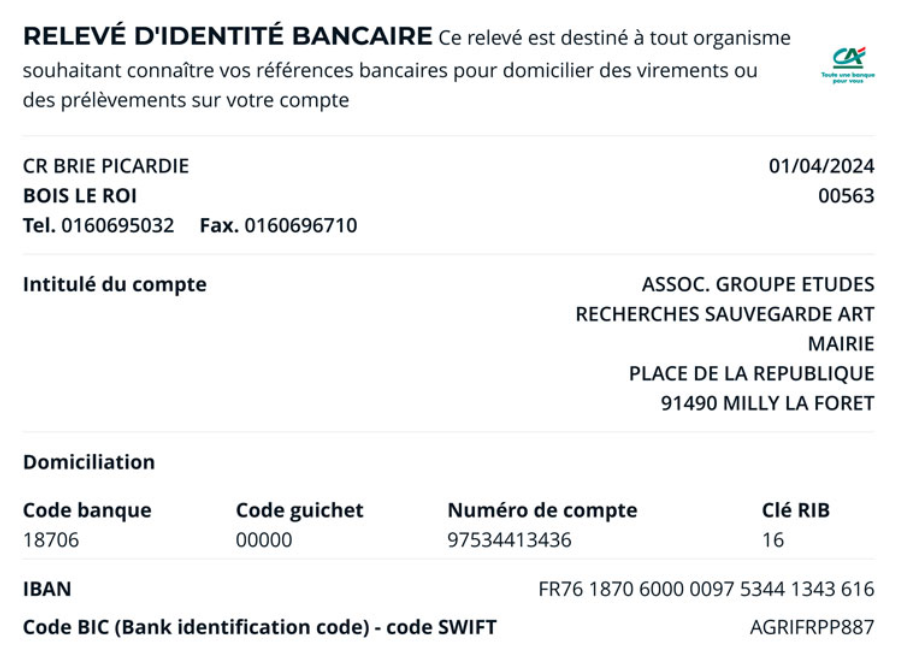Image resolution: width=900 pixels, height=661 pixels.
Task: Click the account number 97534413436
Action: pyautogui.click(x=509, y=540)
